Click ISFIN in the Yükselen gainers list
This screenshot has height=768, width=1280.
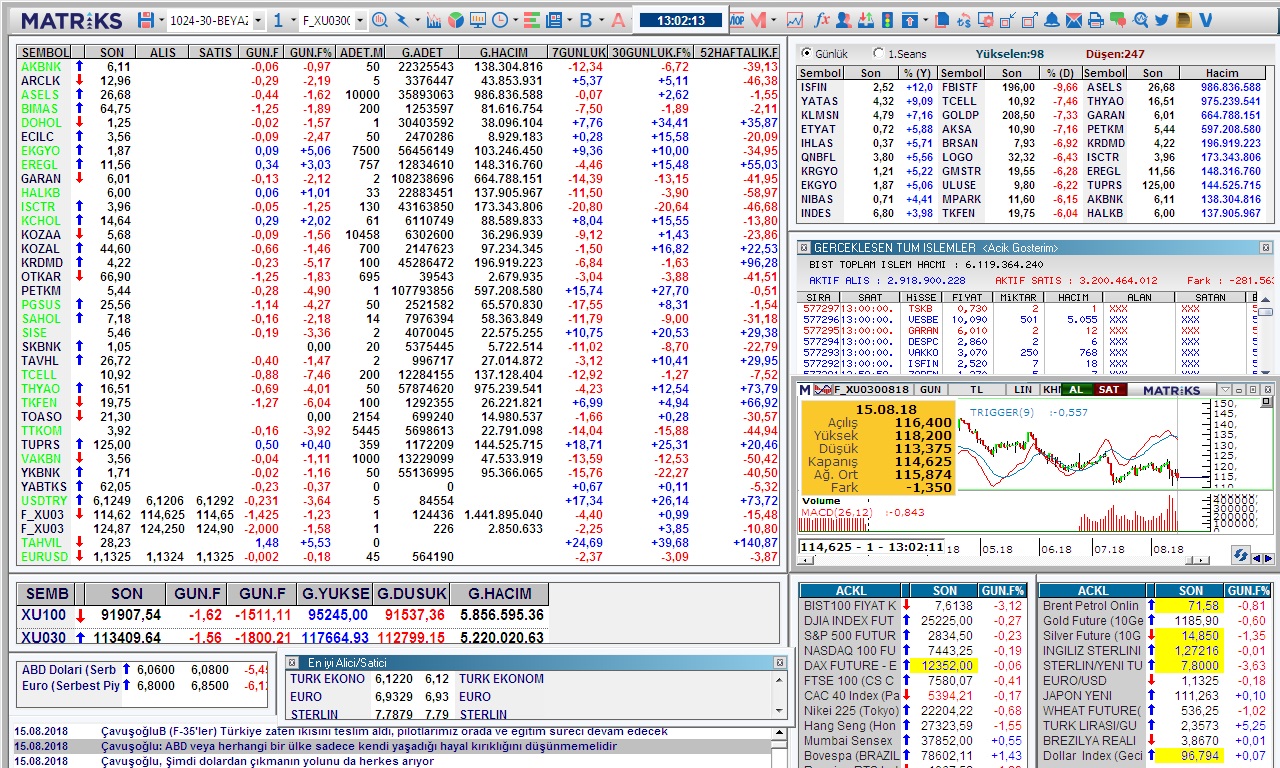(x=814, y=87)
